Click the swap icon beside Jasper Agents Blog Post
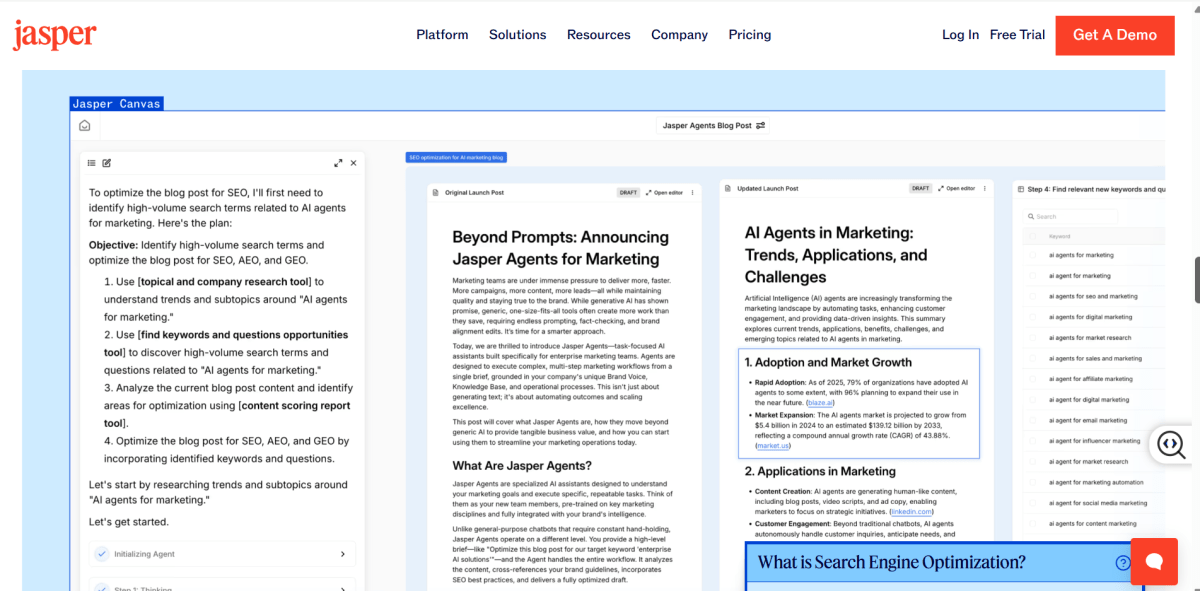 coord(761,126)
